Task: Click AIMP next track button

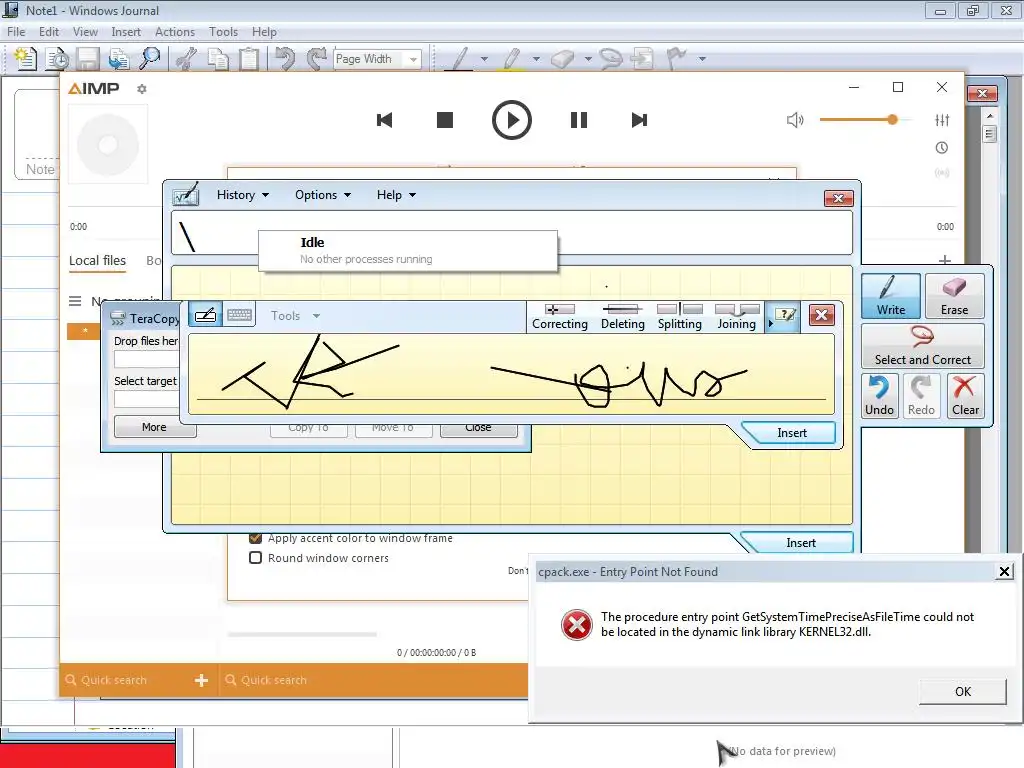Action: coord(639,120)
